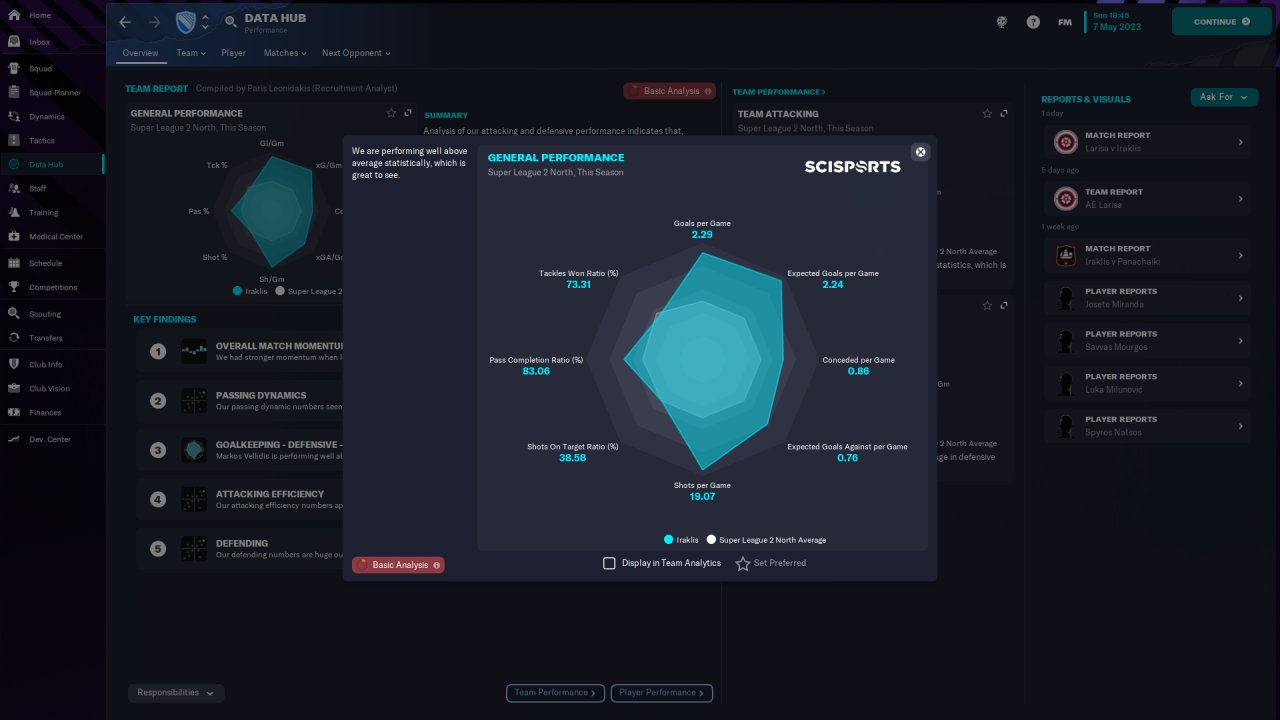Click the club badge in the top bar

click(185, 22)
